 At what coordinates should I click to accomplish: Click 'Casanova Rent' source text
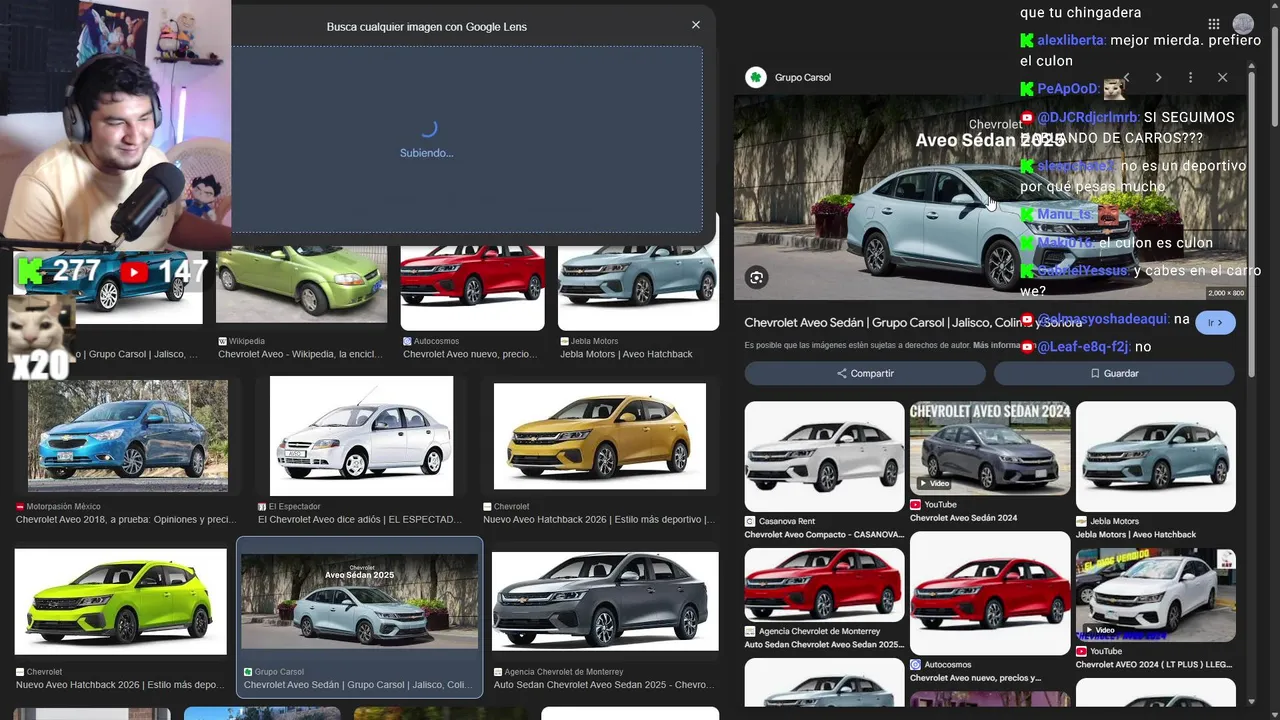click(x=787, y=521)
